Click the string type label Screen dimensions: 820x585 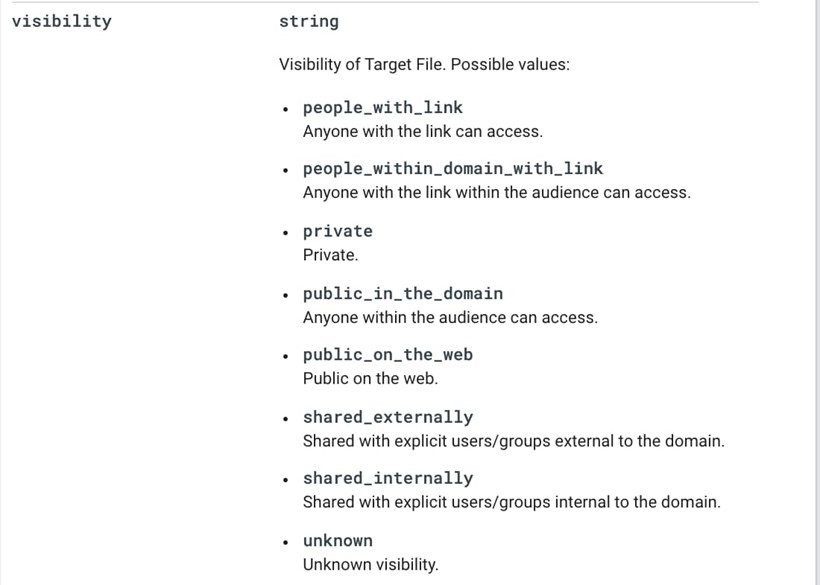tap(309, 21)
